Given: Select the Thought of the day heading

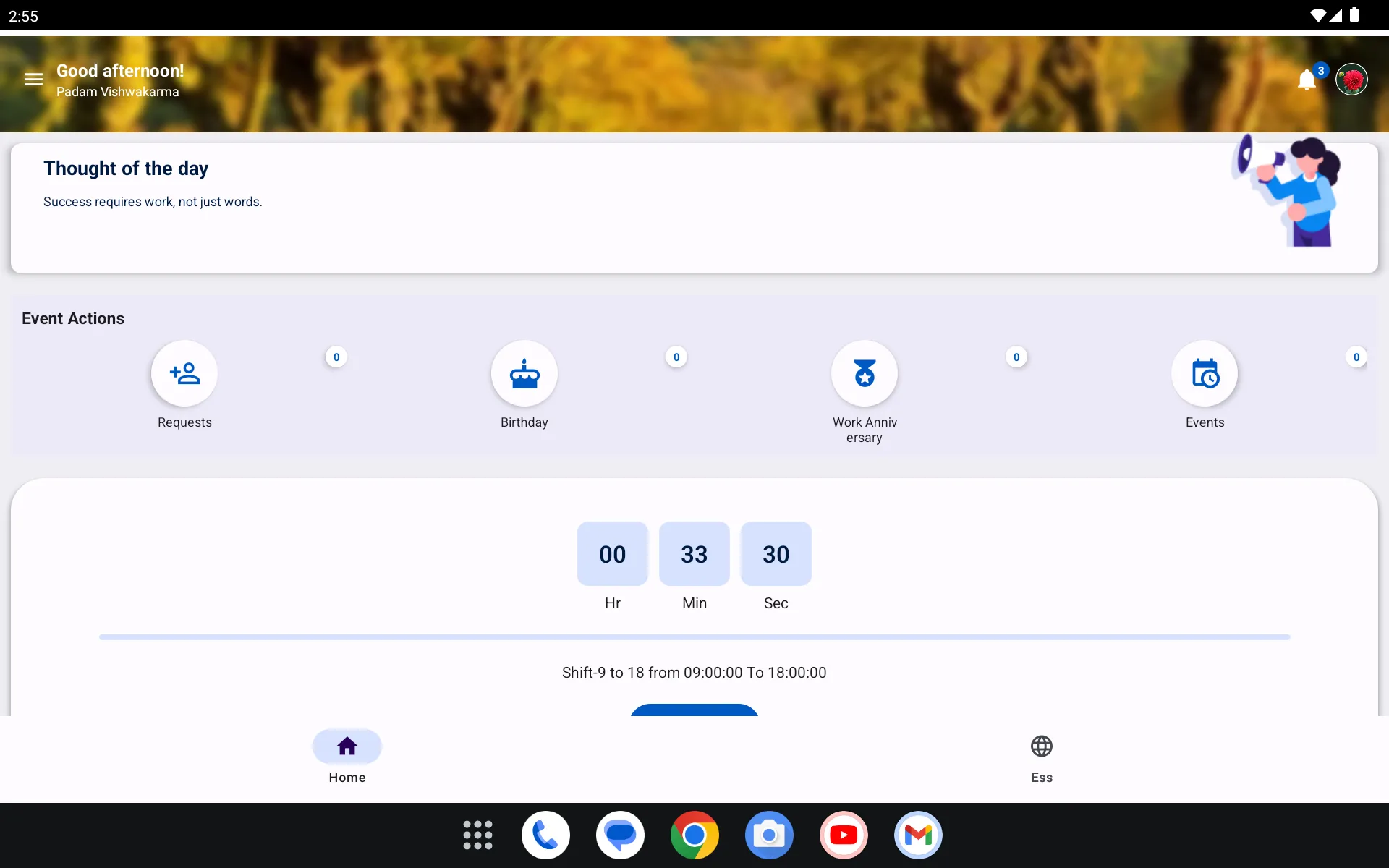Looking at the screenshot, I should tap(126, 169).
